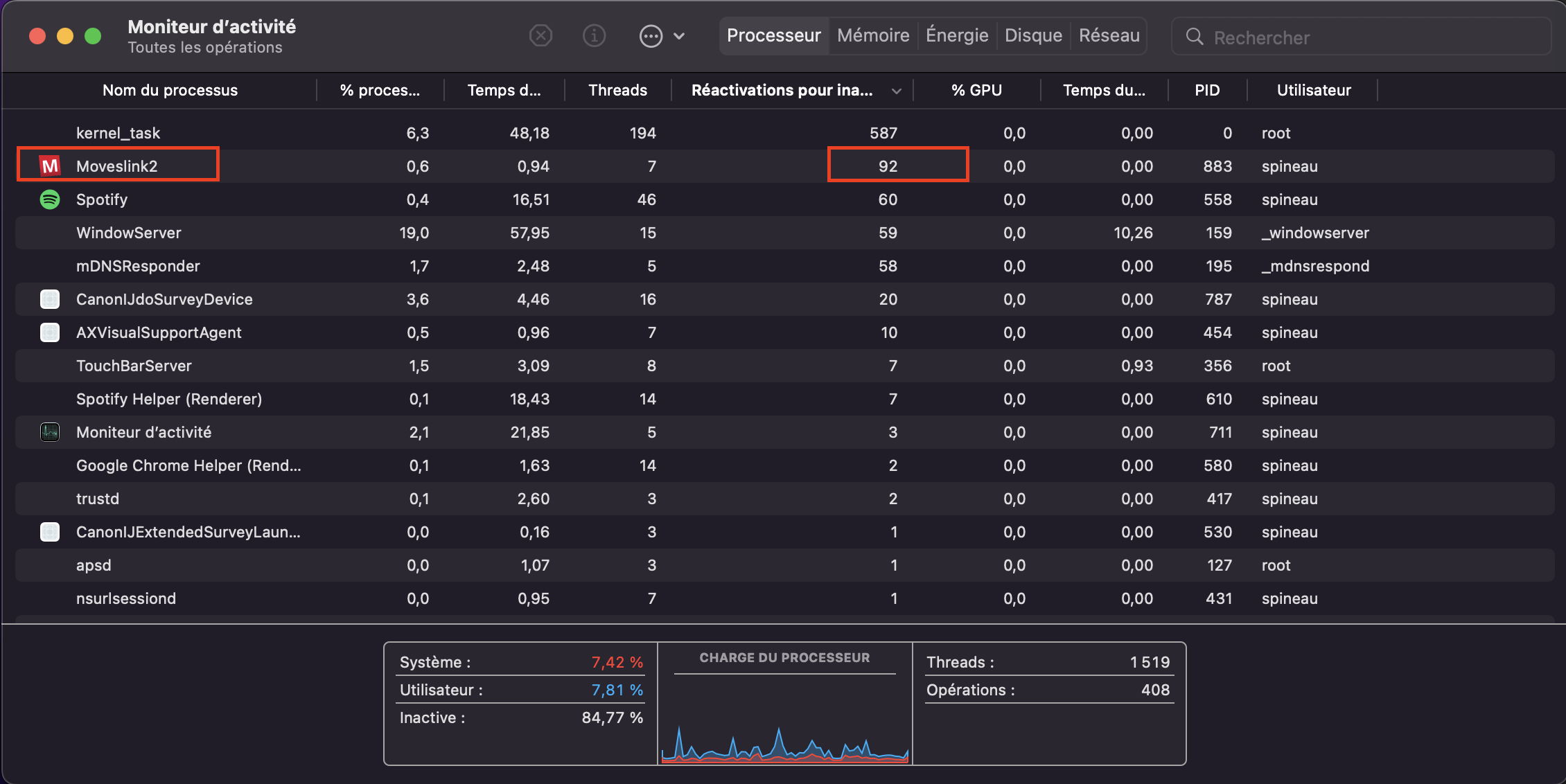This screenshot has height=784, width=1566.
Task: Toggle sort arrow on Réactivations column
Action: point(897,91)
